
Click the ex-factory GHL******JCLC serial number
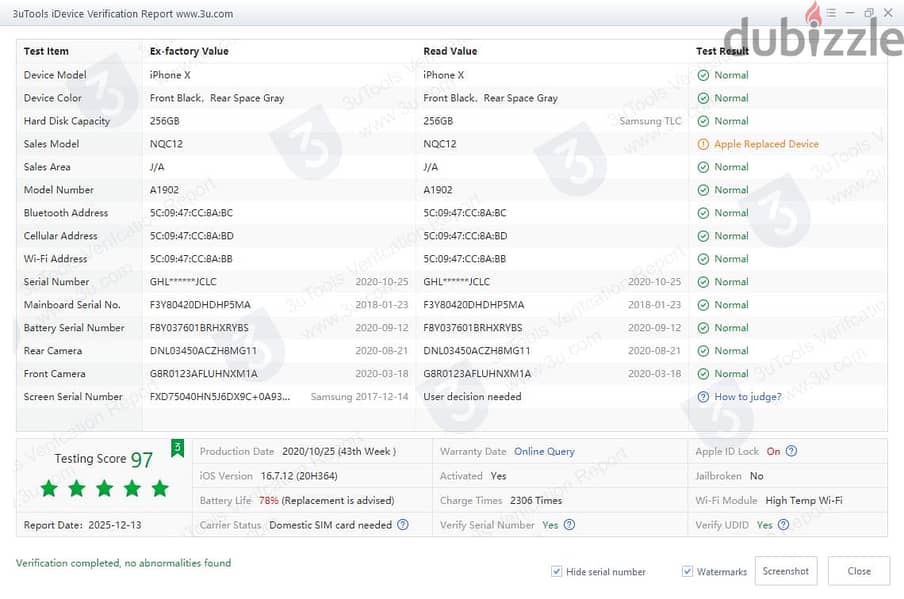click(x=183, y=282)
